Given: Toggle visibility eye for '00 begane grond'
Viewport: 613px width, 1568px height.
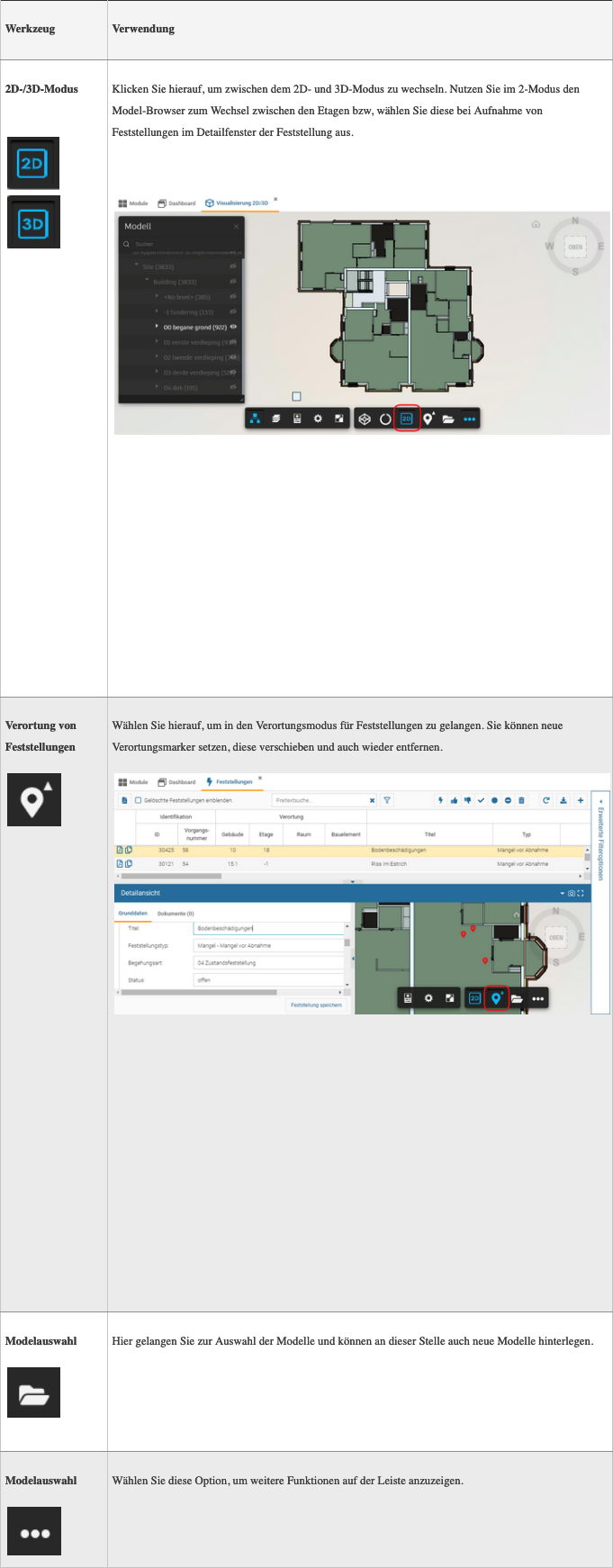Looking at the screenshot, I should (x=234, y=328).
